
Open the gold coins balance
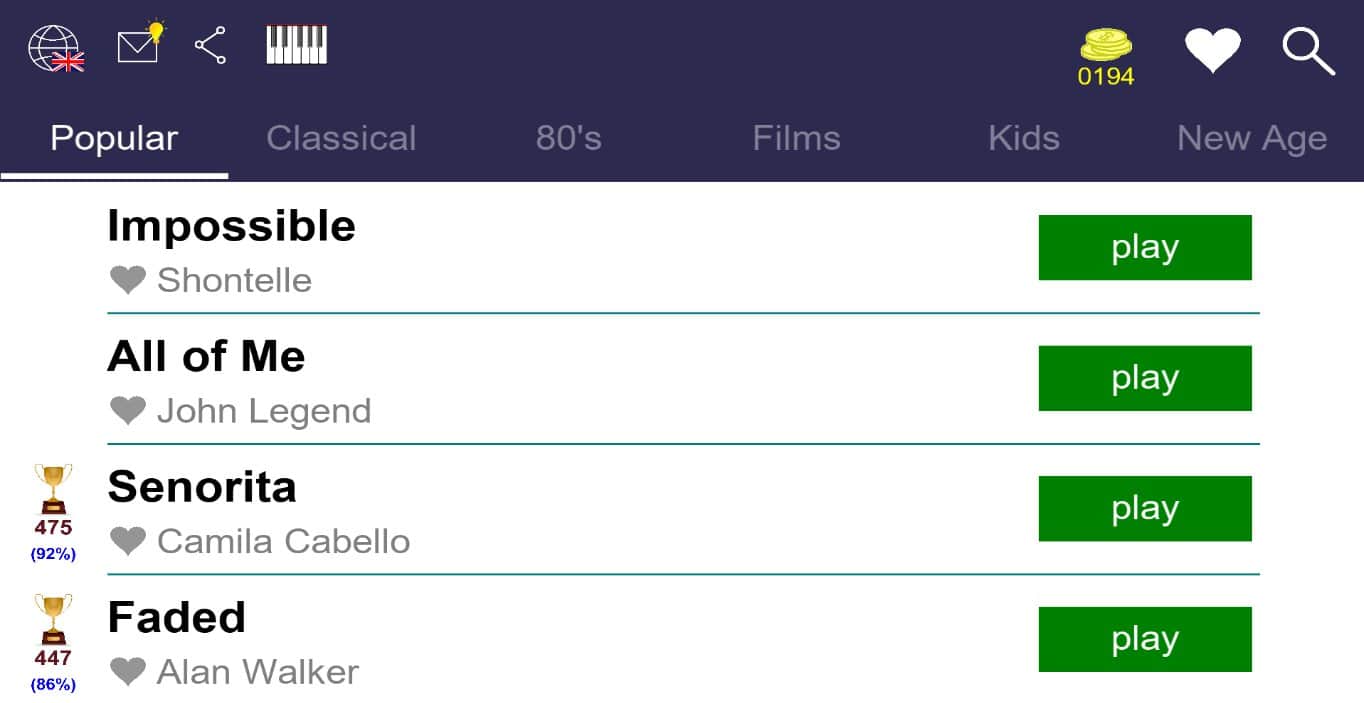tap(1105, 56)
